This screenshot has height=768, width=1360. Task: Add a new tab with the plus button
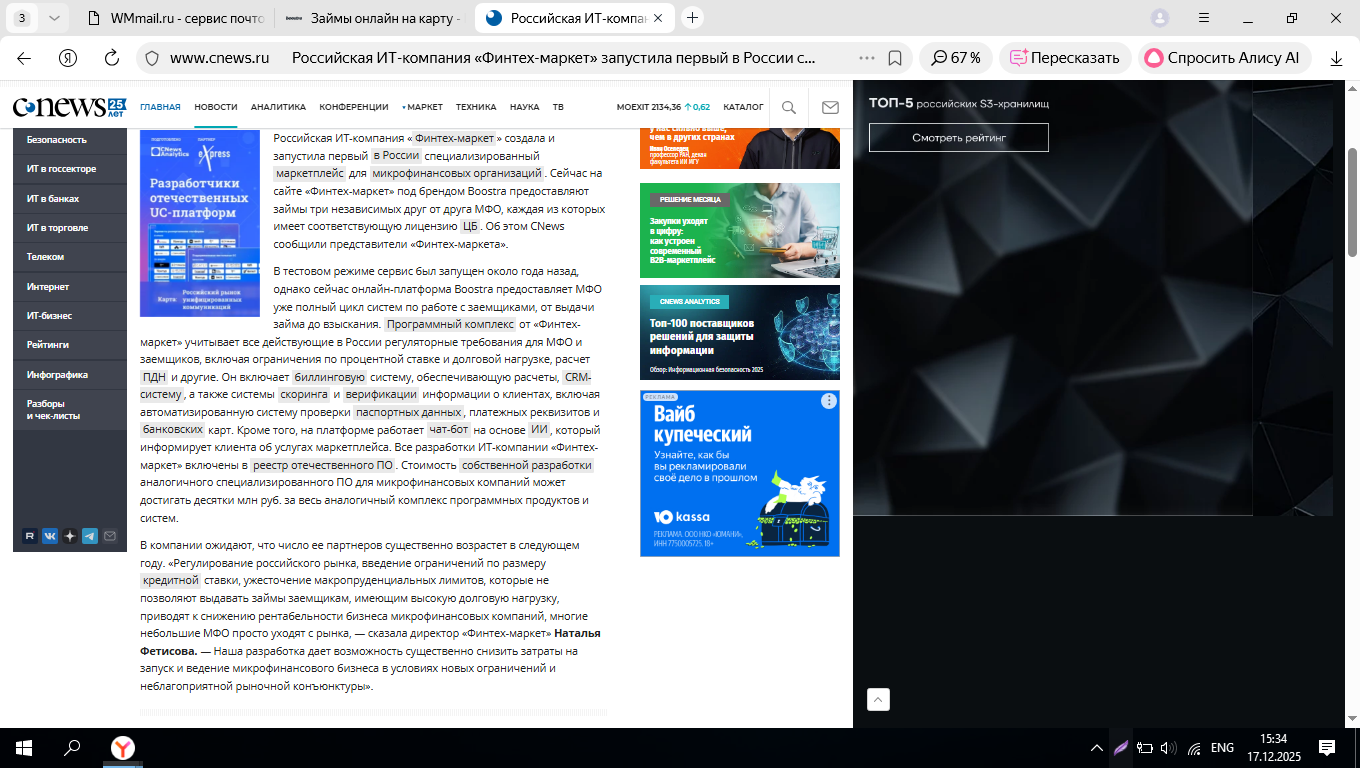pos(692,18)
